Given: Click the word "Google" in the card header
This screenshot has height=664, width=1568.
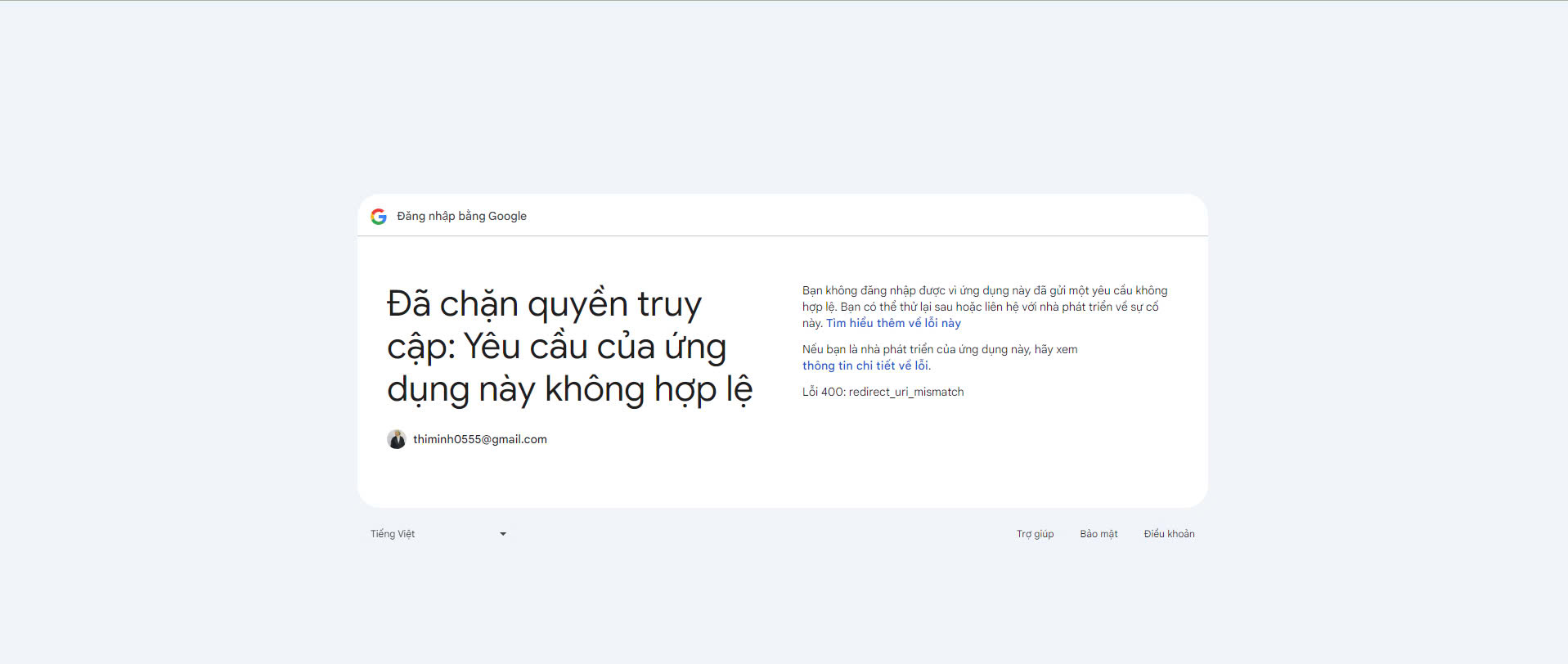Looking at the screenshot, I should [x=507, y=216].
